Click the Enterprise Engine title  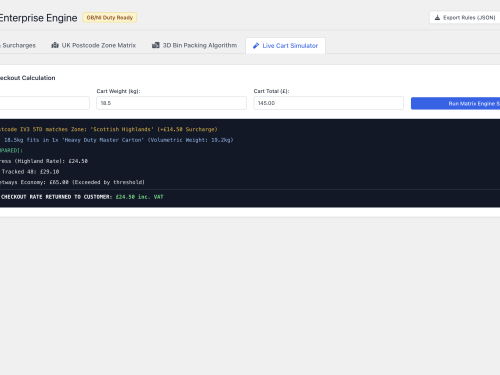[x=38, y=18]
